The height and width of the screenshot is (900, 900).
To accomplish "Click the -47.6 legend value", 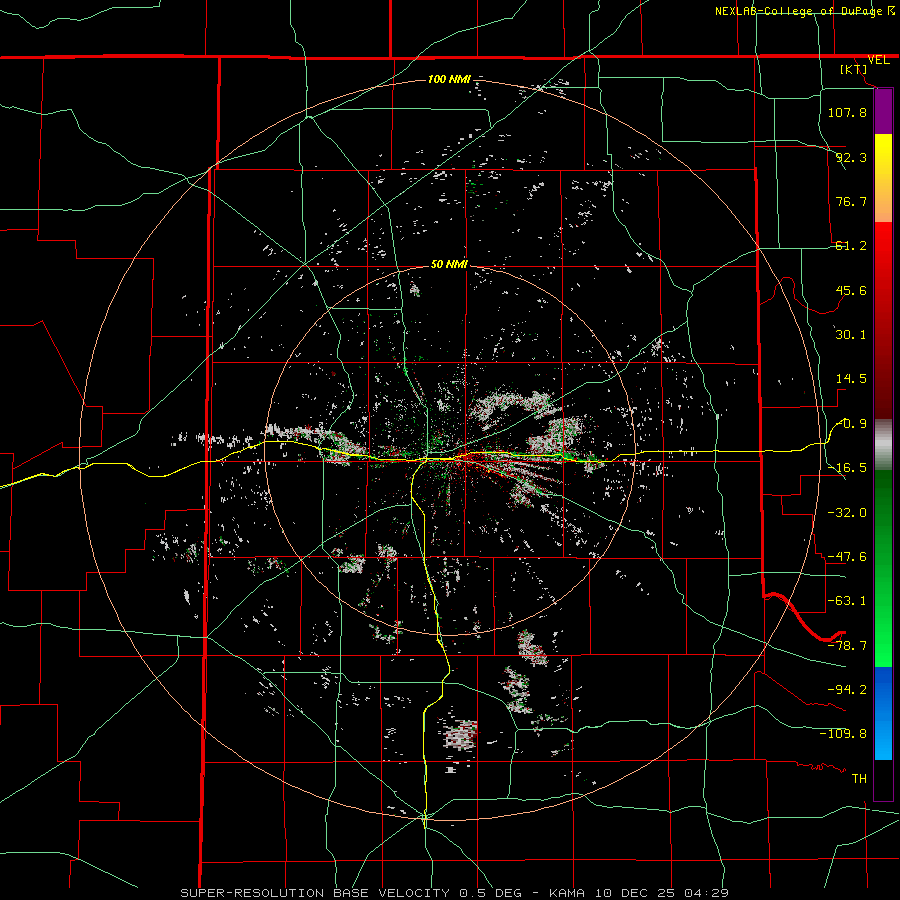I will [x=847, y=557].
